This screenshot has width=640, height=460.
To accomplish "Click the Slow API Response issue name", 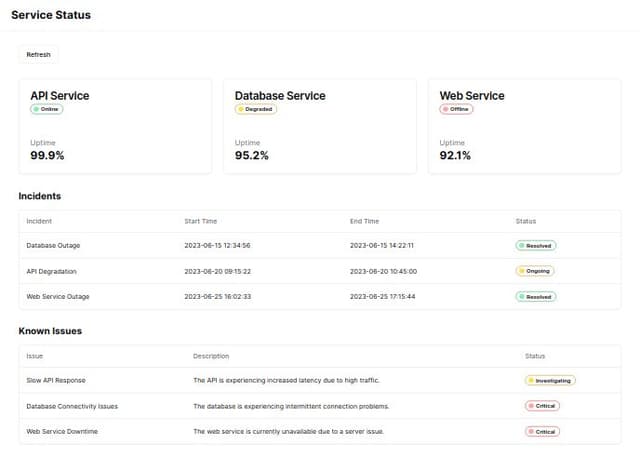I will (x=54, y=380).
